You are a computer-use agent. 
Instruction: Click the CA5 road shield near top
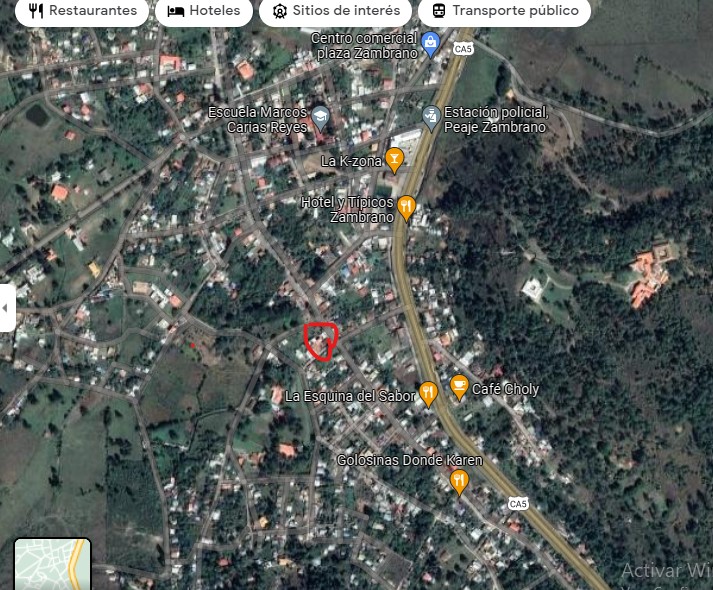point(462,48)
